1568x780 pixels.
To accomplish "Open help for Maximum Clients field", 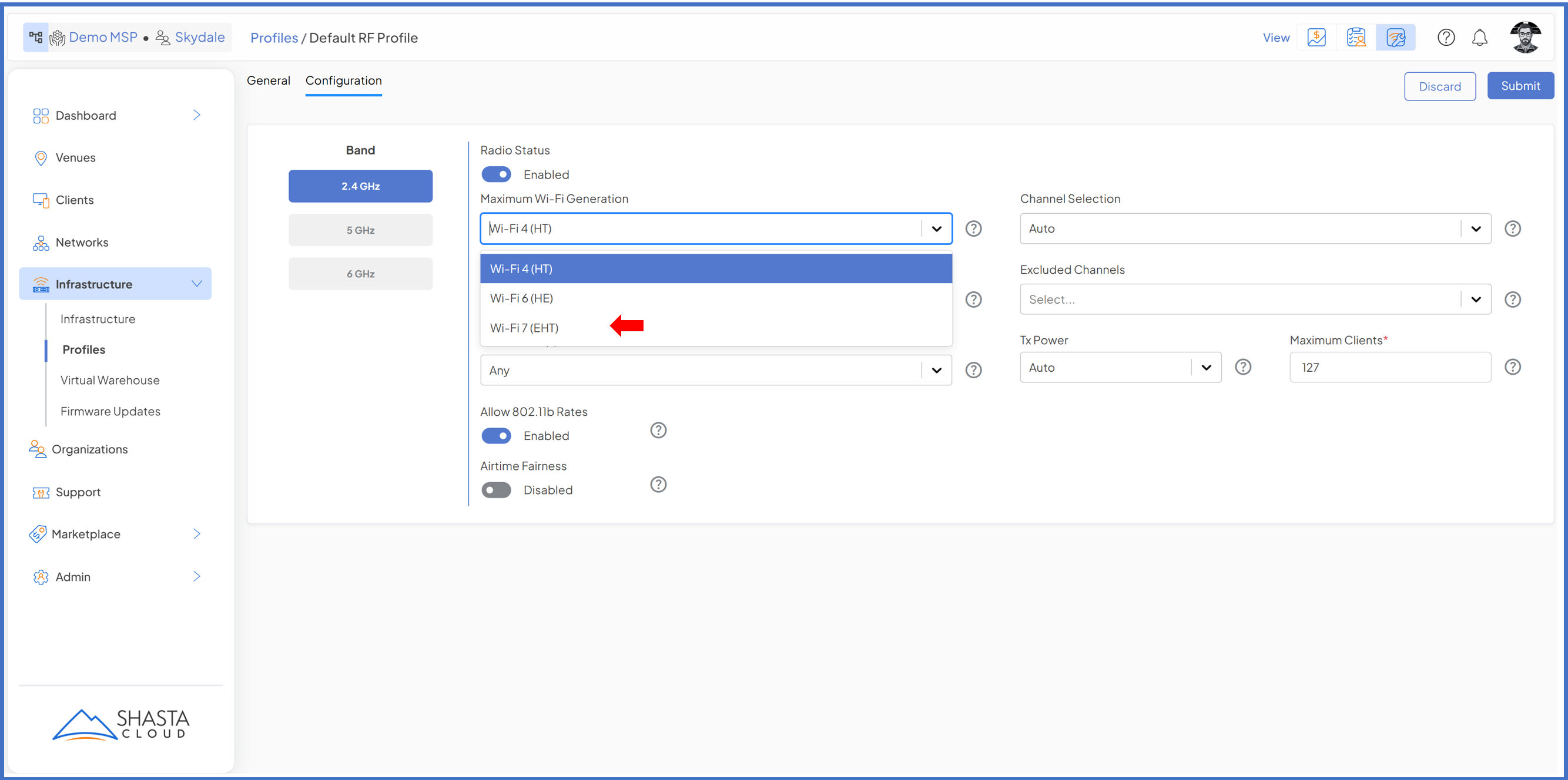I will click(1513, 367).
